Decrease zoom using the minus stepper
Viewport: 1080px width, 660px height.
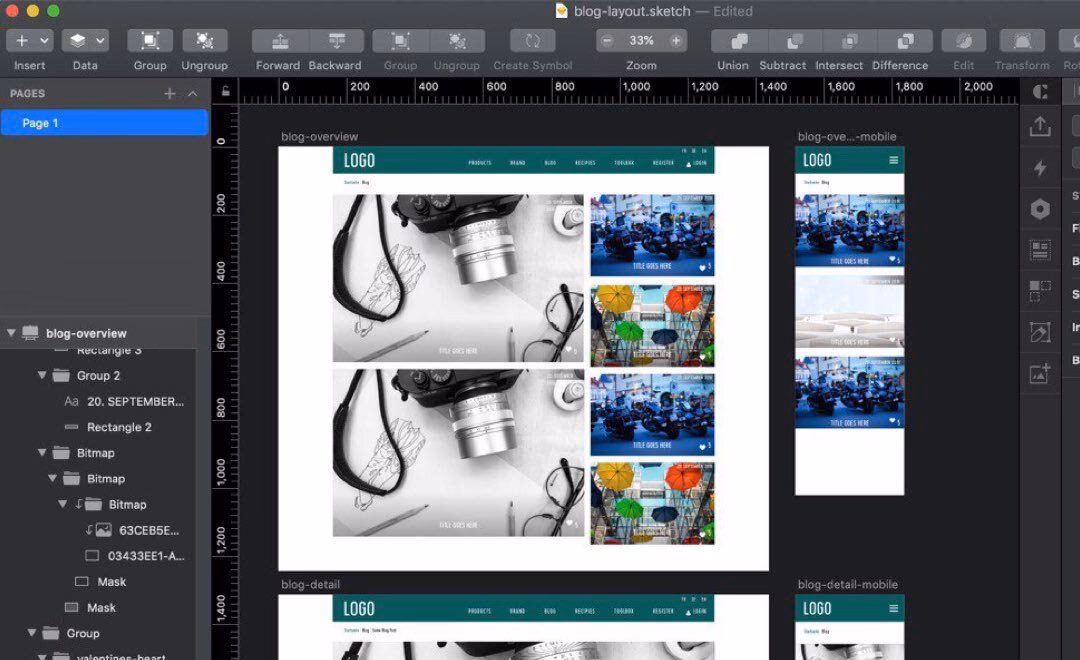pyautogui.click(x=607, y=40)
